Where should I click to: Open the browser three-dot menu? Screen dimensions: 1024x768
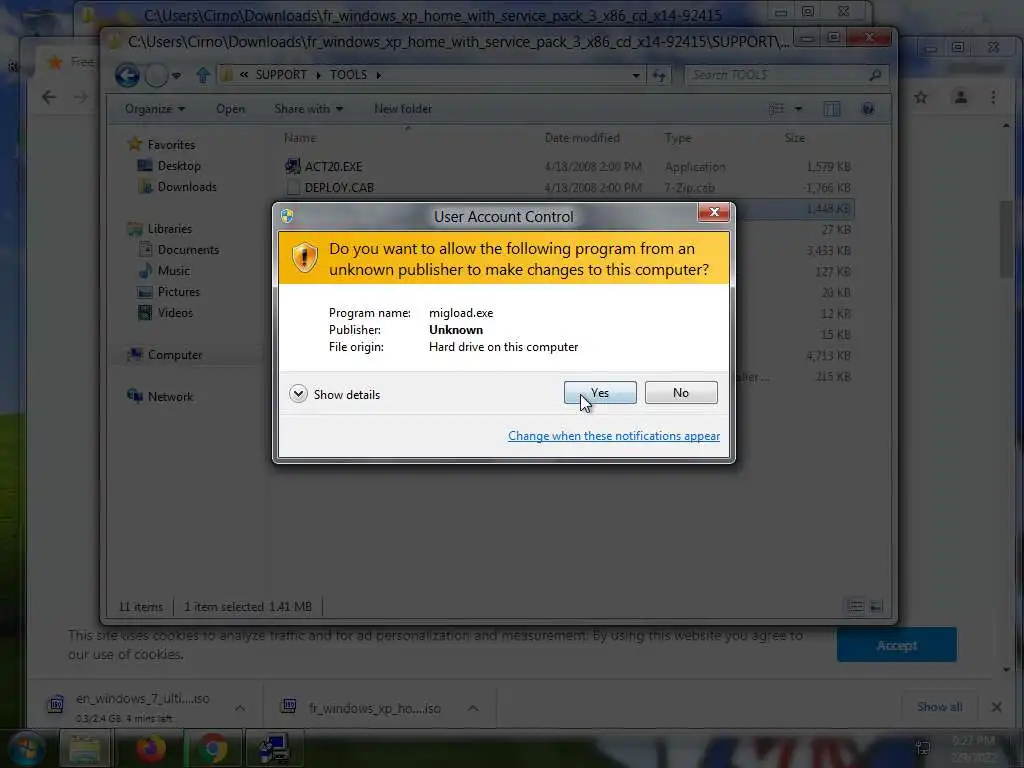(993, 97)
